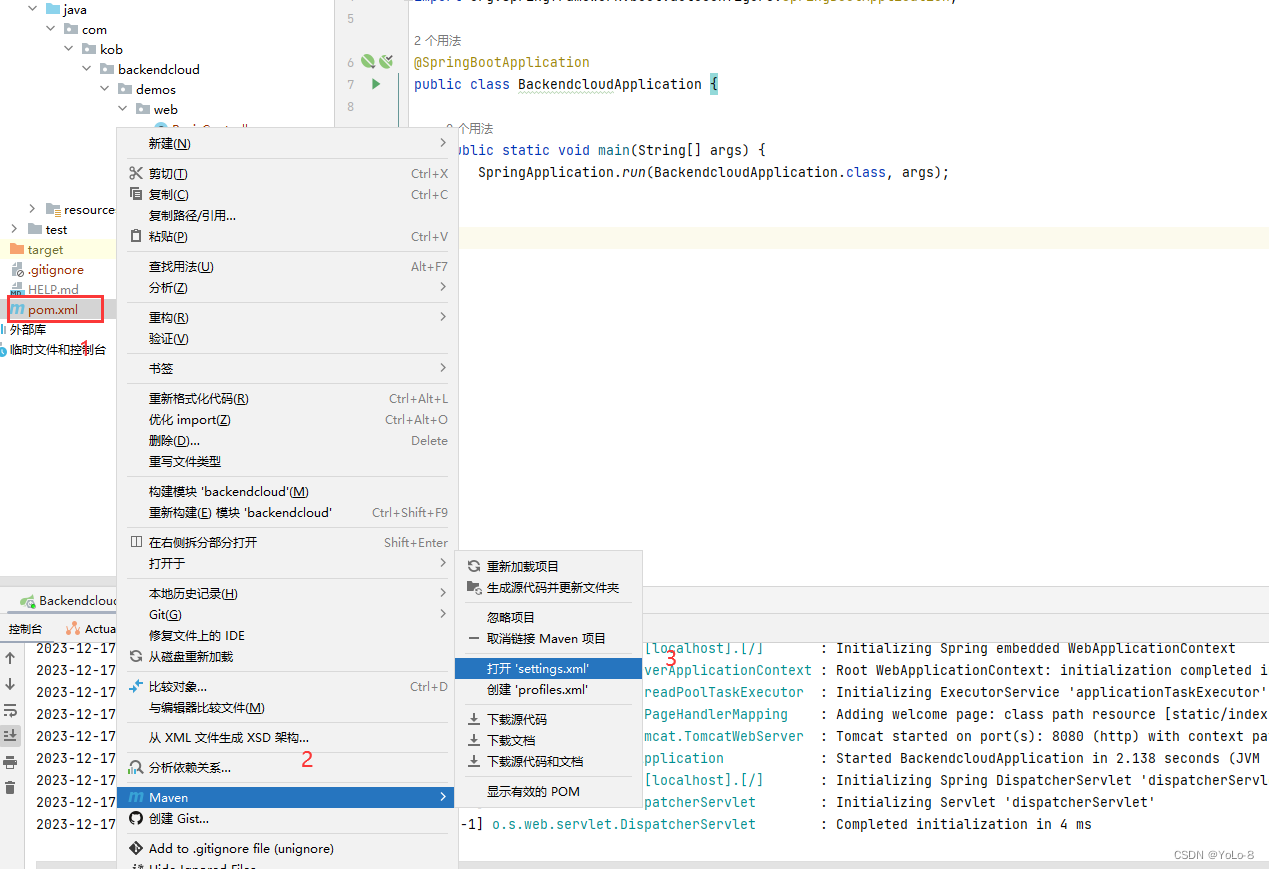Toggle scroll-to-end button in console toolbar
The width and height of the screenshot is (1269, 869).
pyautogui.click(x=10, y=736)
